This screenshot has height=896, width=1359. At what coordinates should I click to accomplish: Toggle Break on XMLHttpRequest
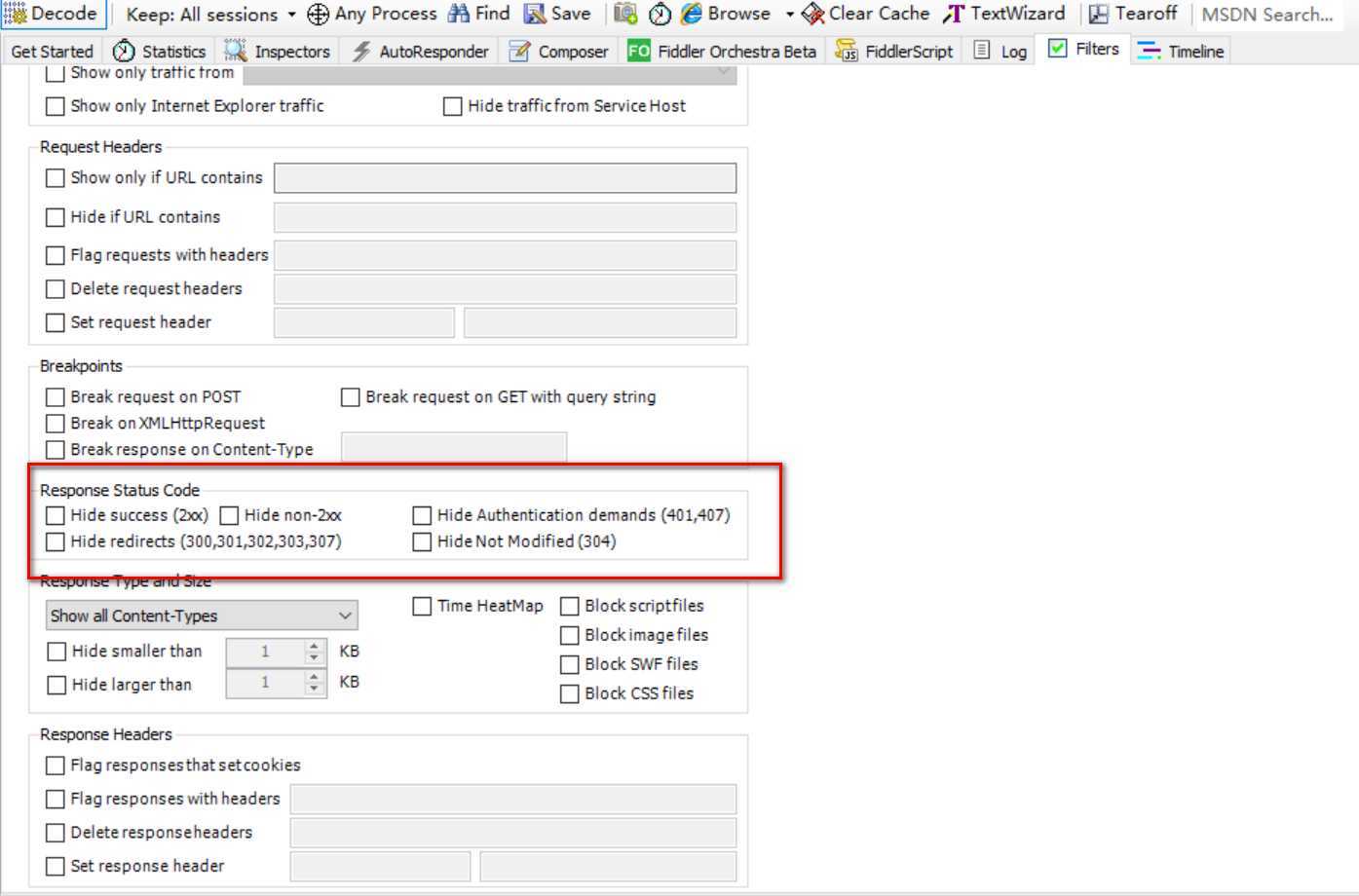tap(56, 424)
